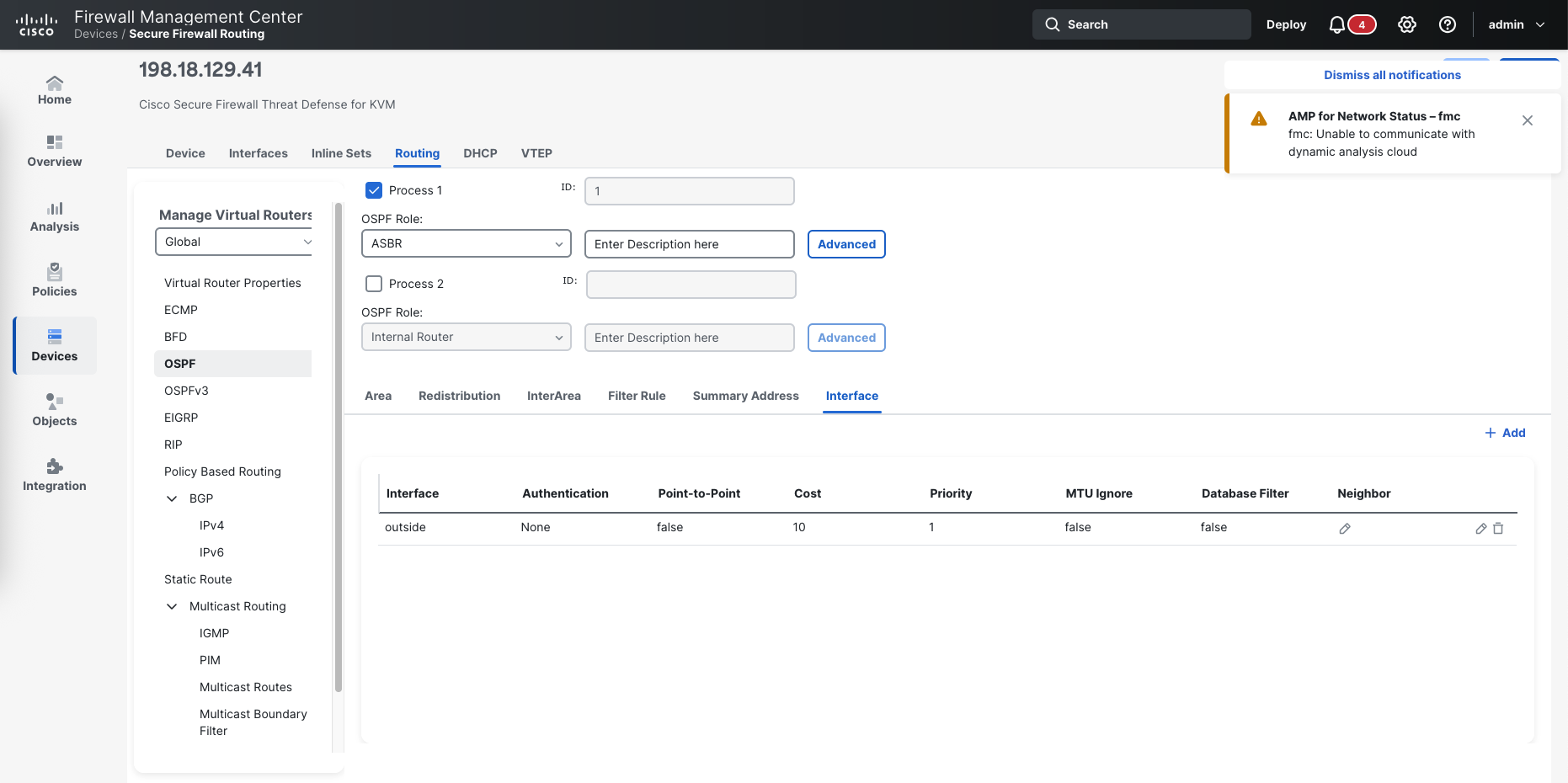Enable the Process 2 checkbox
1568x783 pixels.
[x=374, y=284]
